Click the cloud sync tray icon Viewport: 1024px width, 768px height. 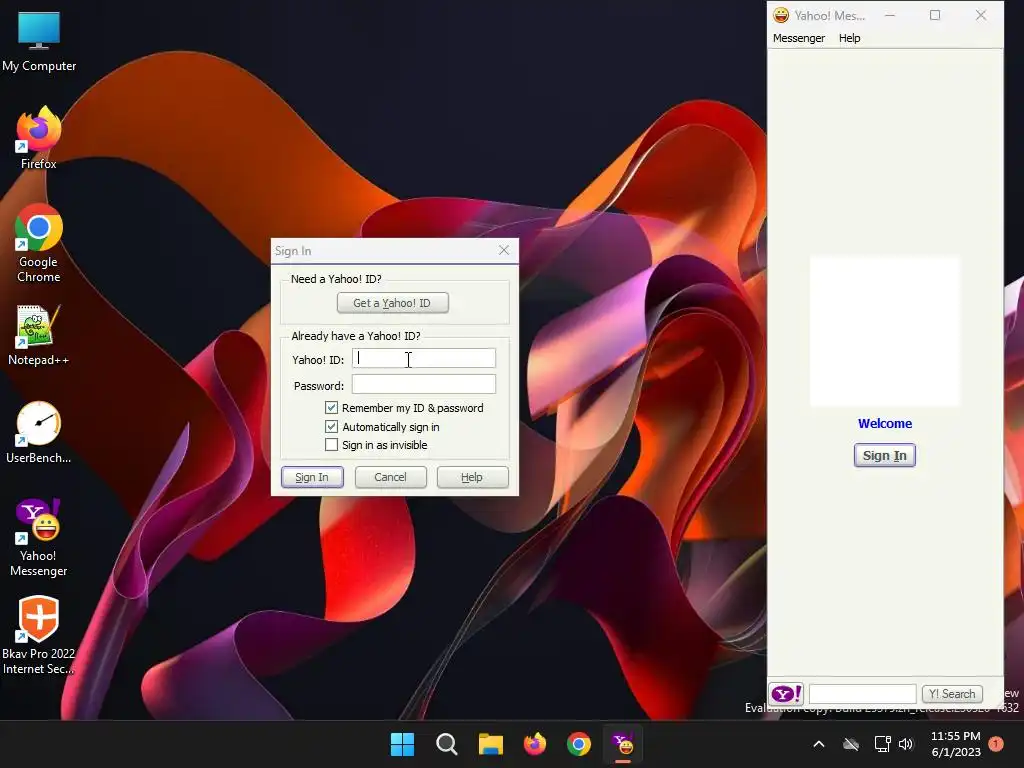[x=850, y=744]
